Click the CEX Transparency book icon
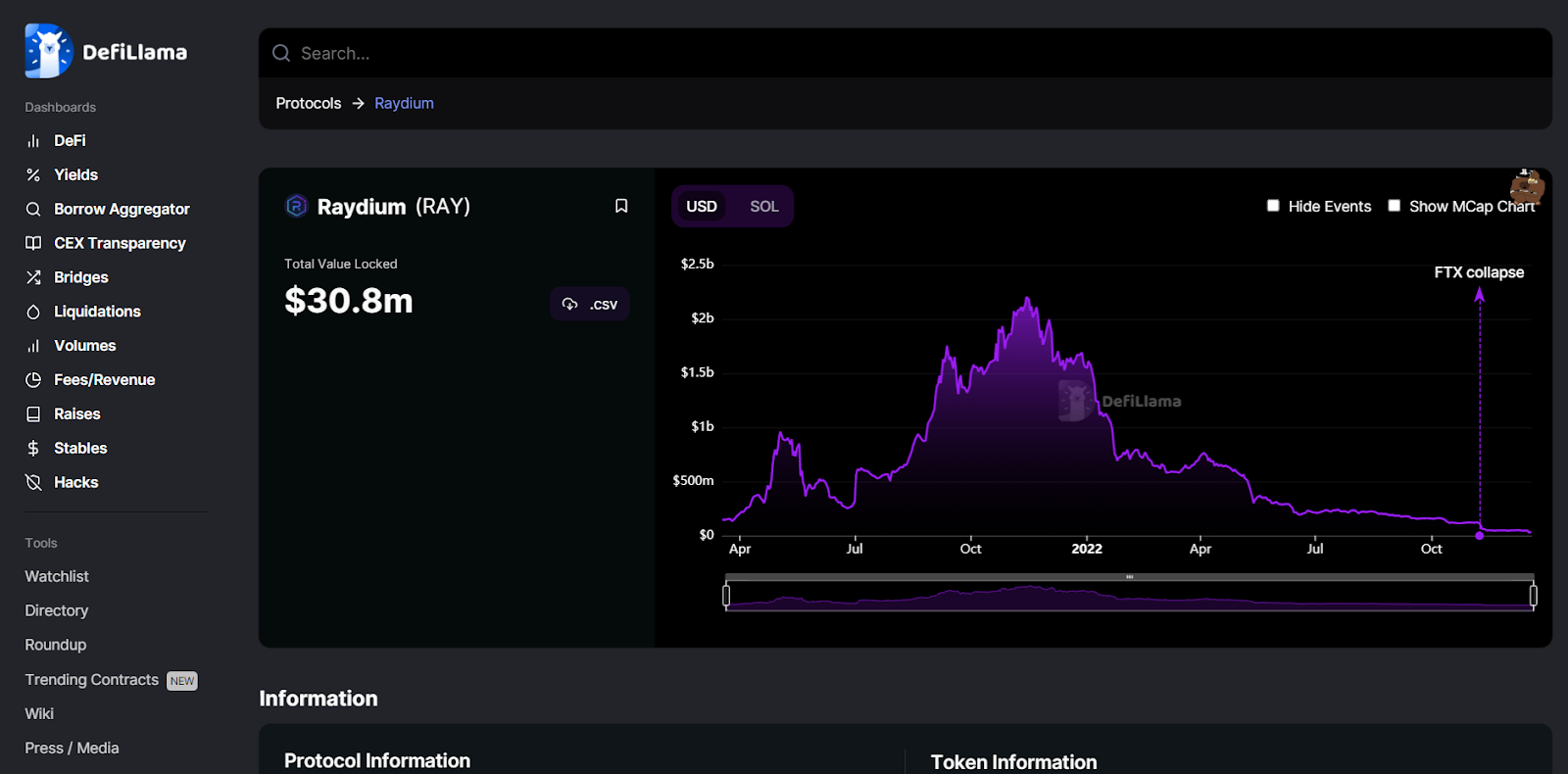Viewport: 1568px width, 774px height. [x=33, y=243]
